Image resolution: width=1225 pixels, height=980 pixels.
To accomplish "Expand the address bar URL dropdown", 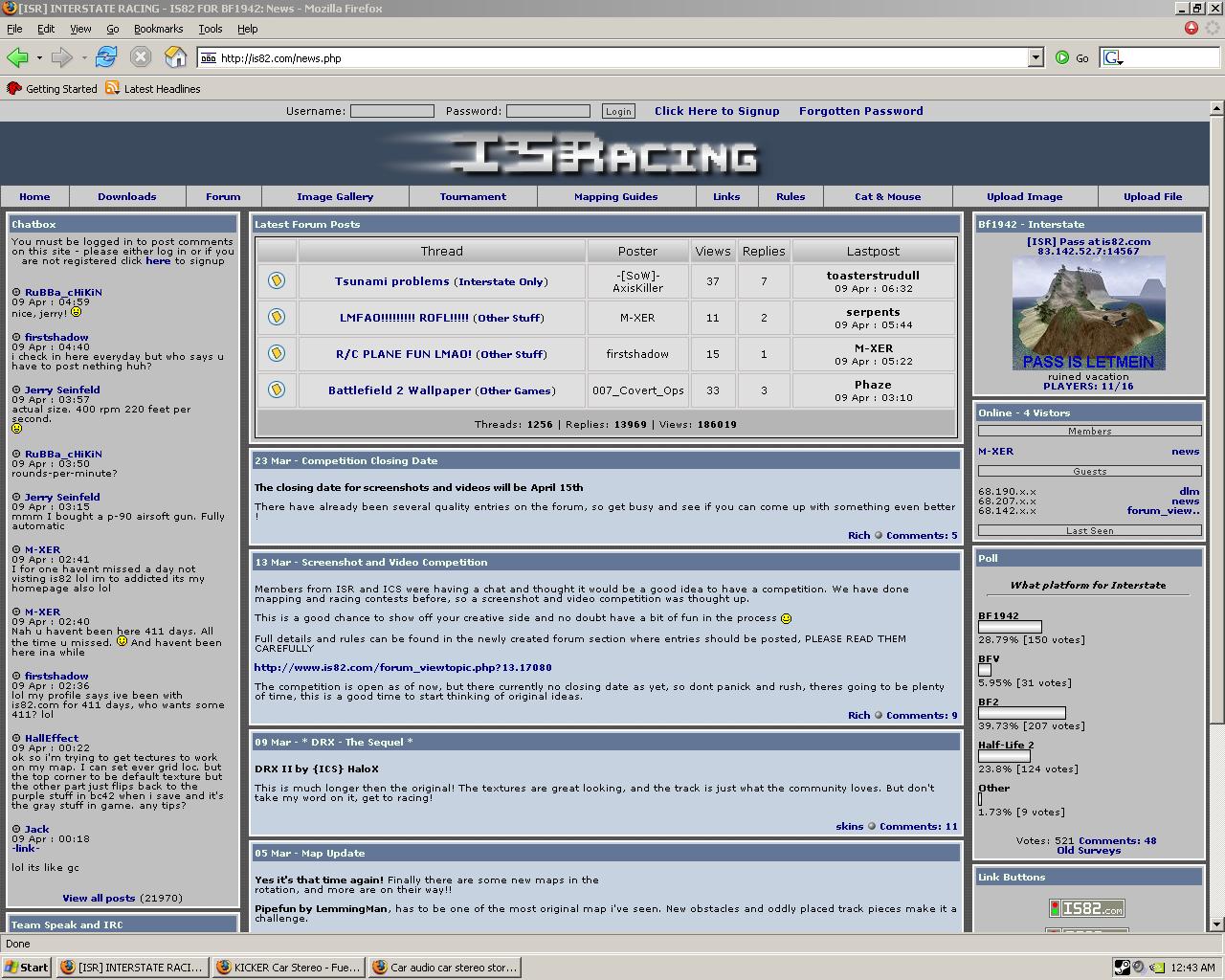I will pos(1036,57).
